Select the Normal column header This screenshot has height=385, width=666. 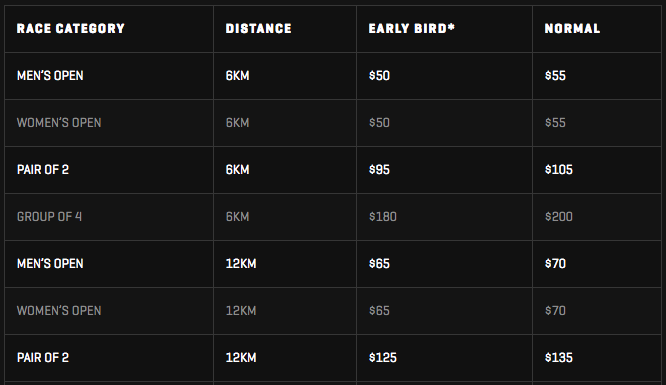[572, 28]
